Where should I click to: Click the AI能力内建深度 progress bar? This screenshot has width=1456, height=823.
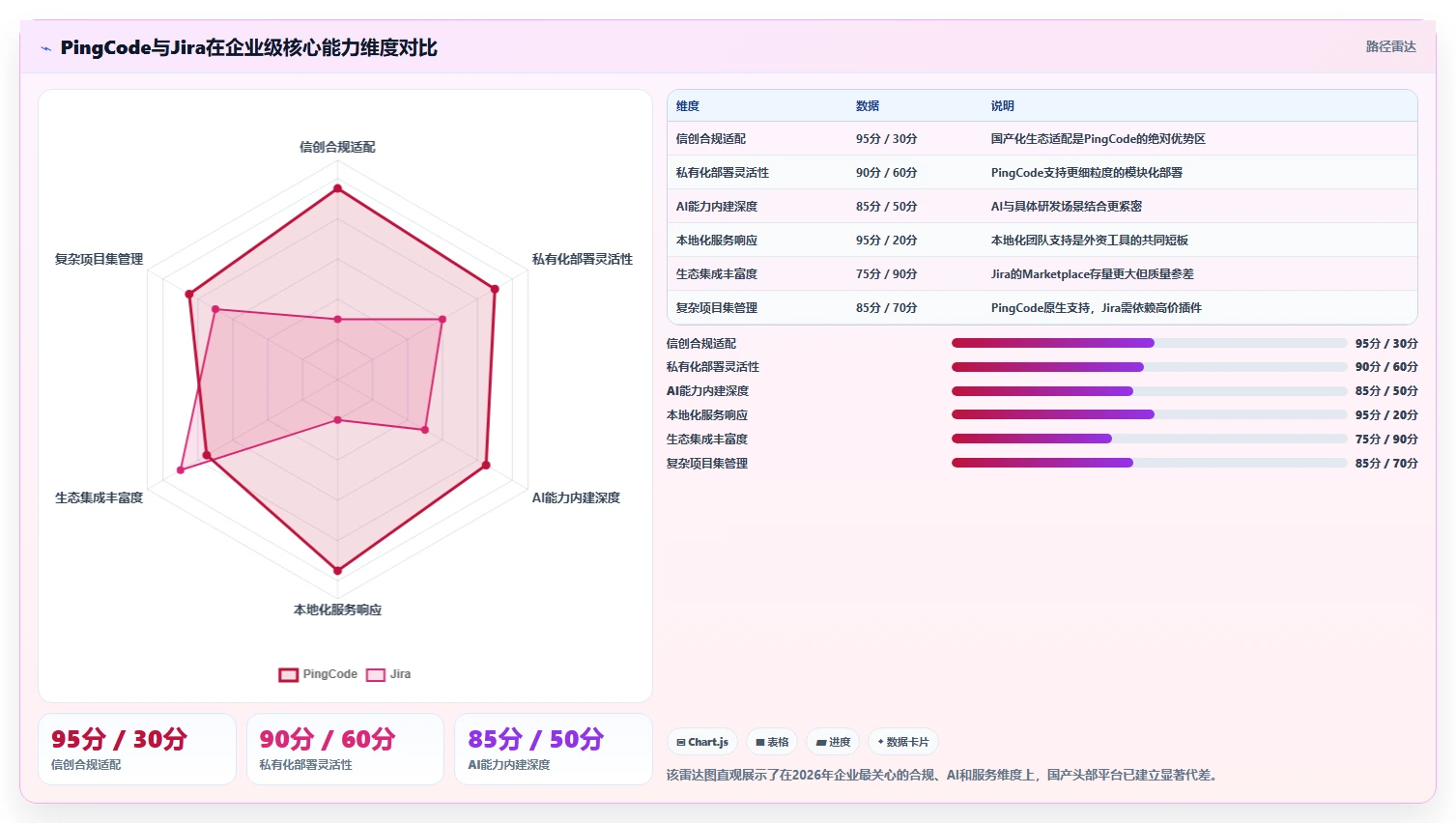(1150, 391)
